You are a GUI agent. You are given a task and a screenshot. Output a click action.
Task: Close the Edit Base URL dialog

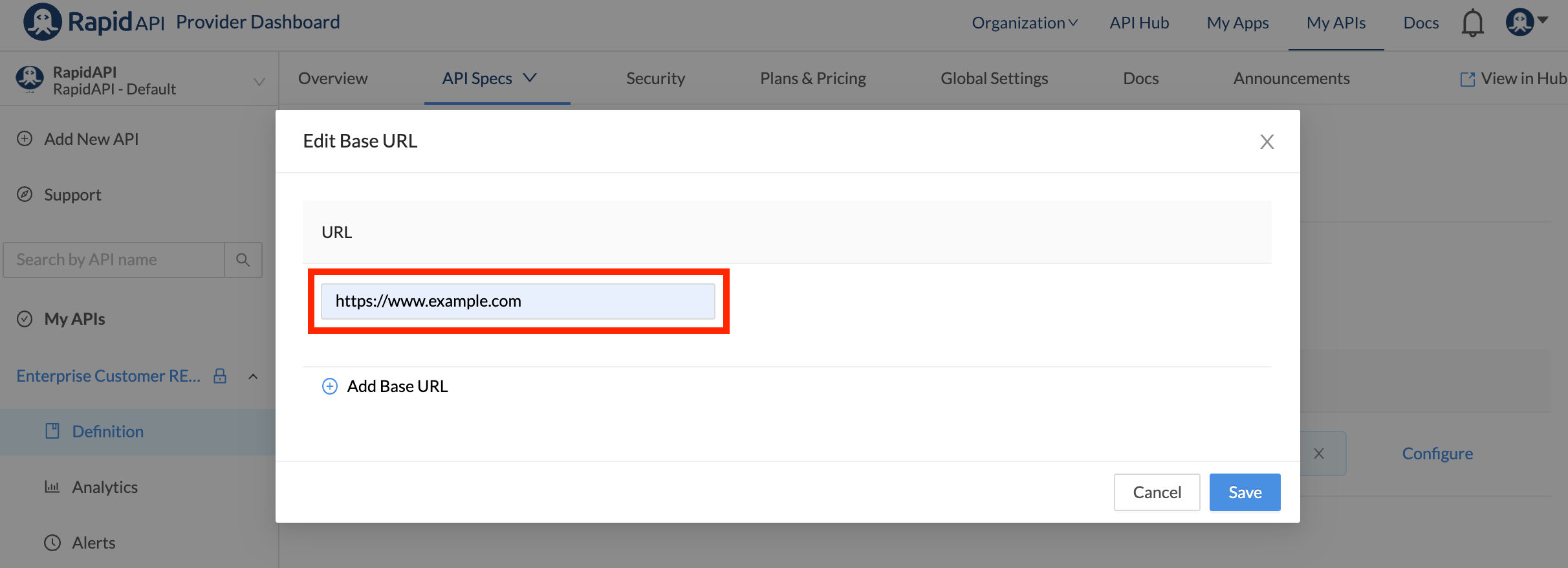pyautogui.click(x=1267, y=142)
